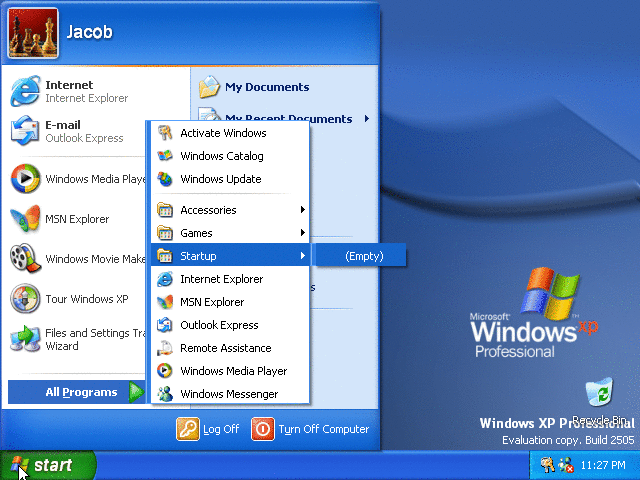Viewport: 640px width, 480px height.
Task: Click the (Empty) Startup submenu entry
Action: click(361, 256)
